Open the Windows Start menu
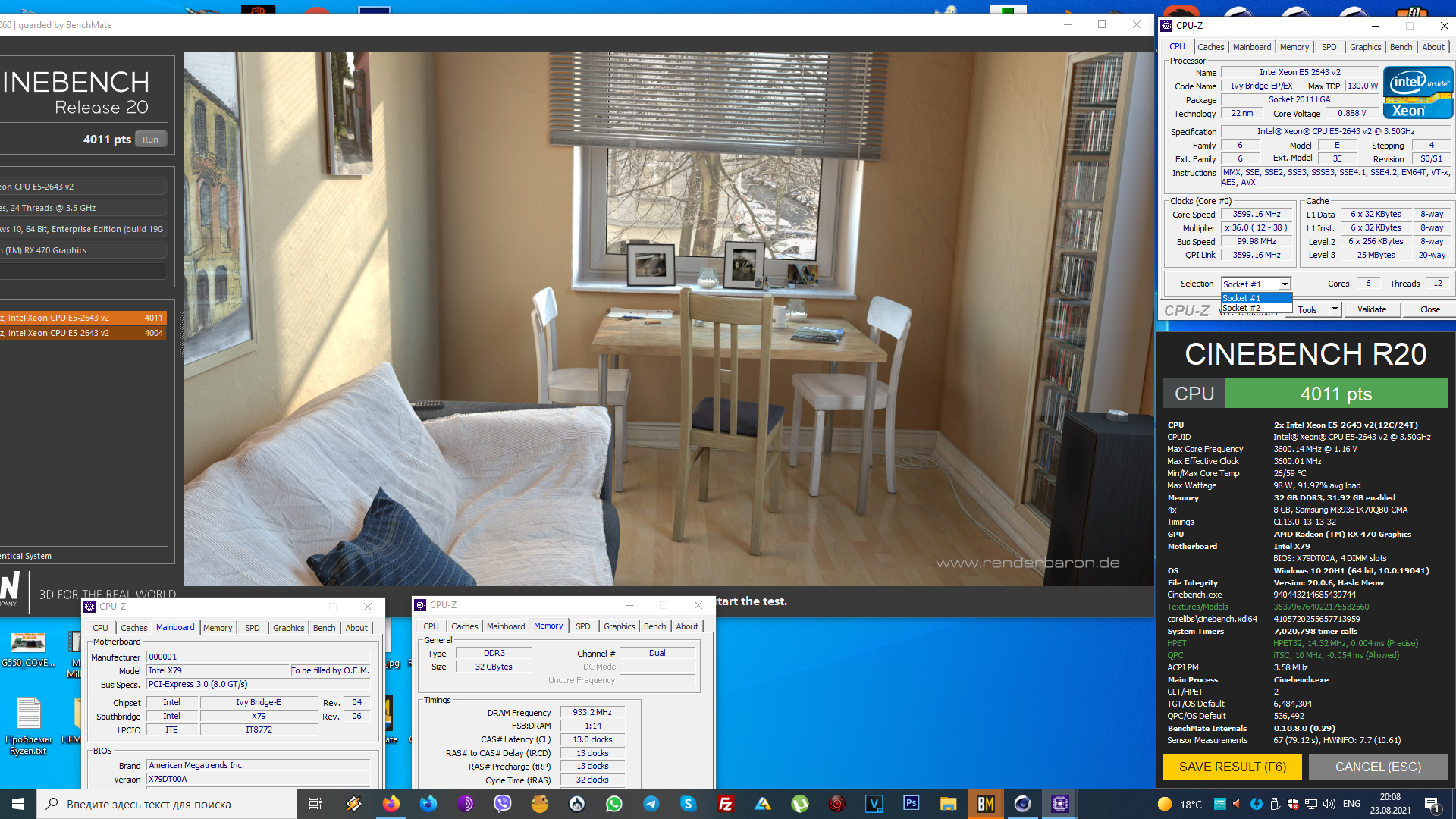Viewport: 1456px width, 819px height. point(18,804)
